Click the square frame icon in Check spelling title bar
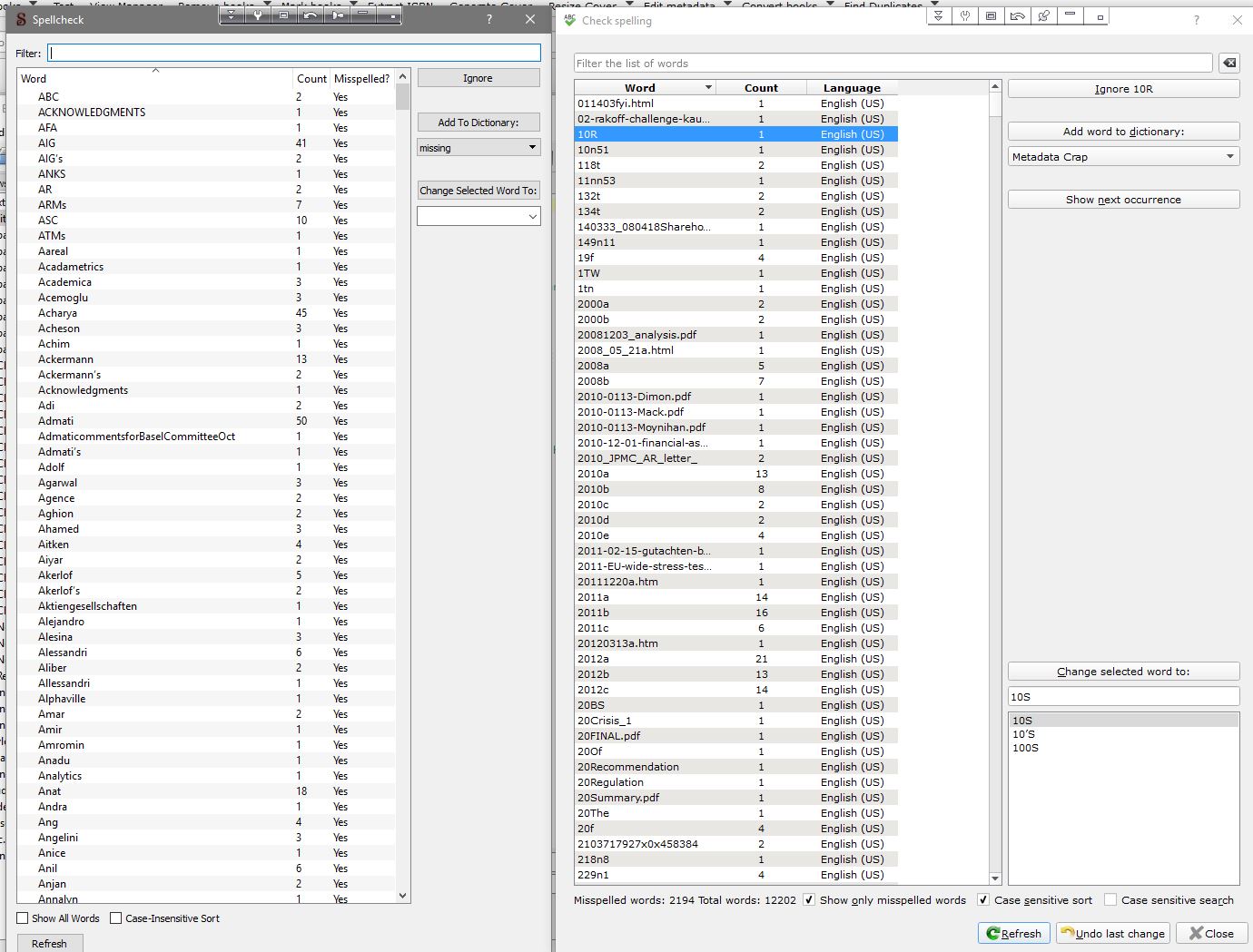 click(992, 15)
